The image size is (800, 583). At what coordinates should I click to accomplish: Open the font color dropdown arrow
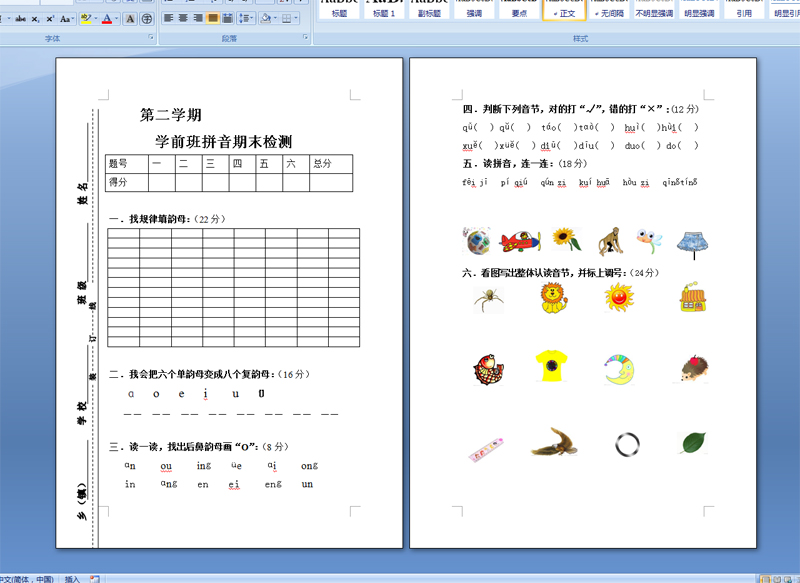117,19
